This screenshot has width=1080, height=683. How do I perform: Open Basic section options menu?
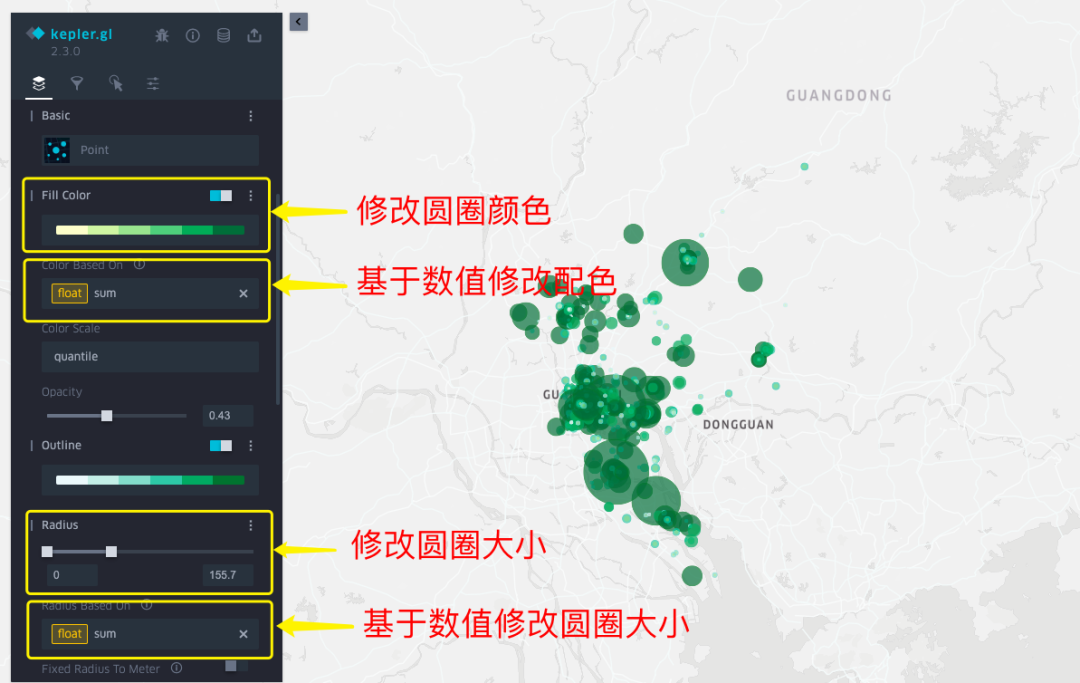[251, 116]
